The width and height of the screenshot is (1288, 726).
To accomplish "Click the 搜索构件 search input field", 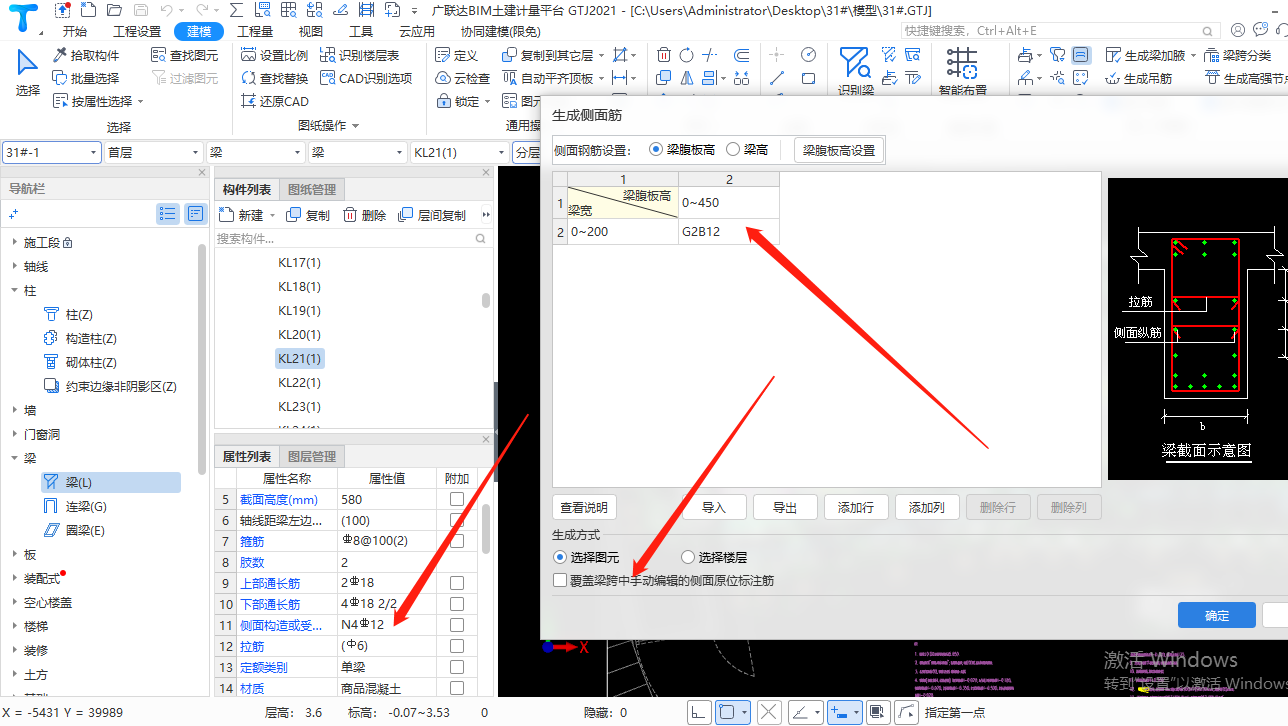I will tap(344, 239).
